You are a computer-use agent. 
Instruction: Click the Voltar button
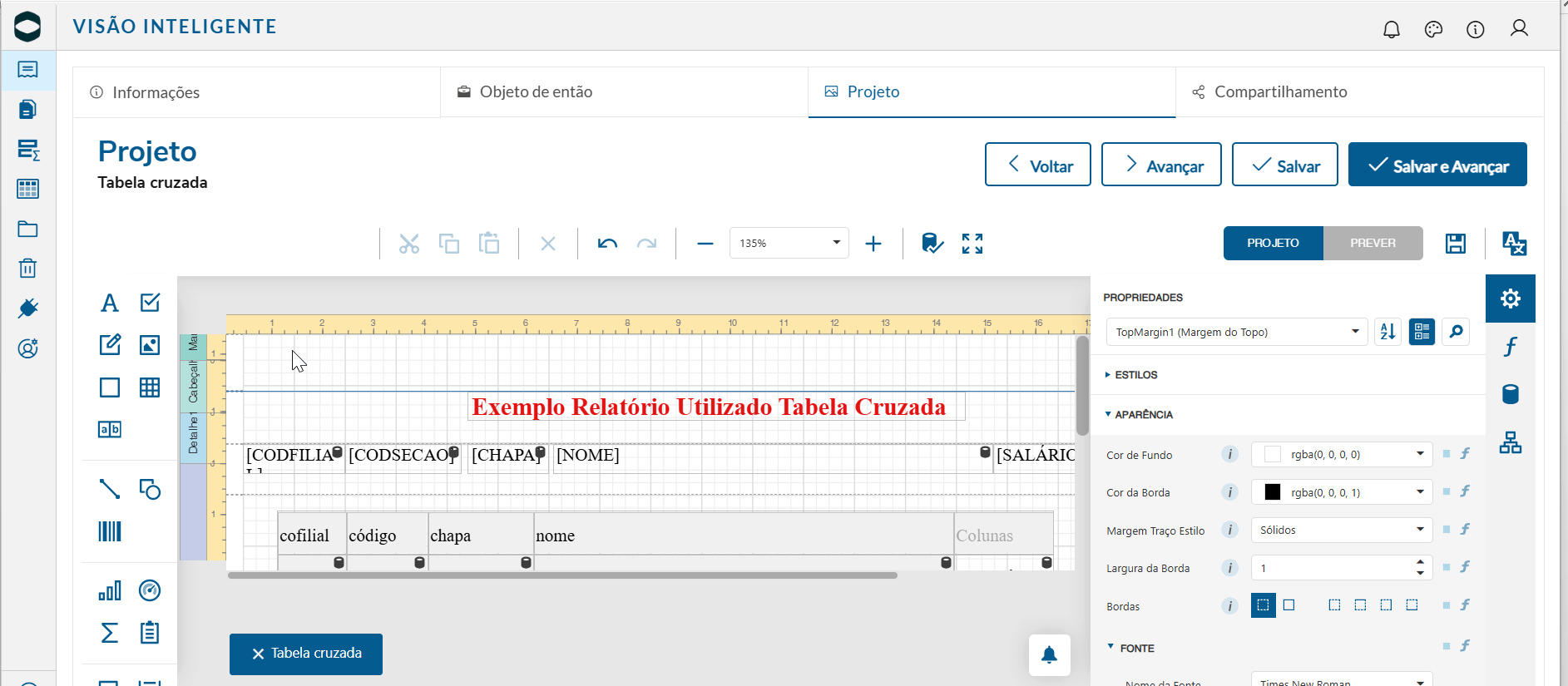[1038, 165]
